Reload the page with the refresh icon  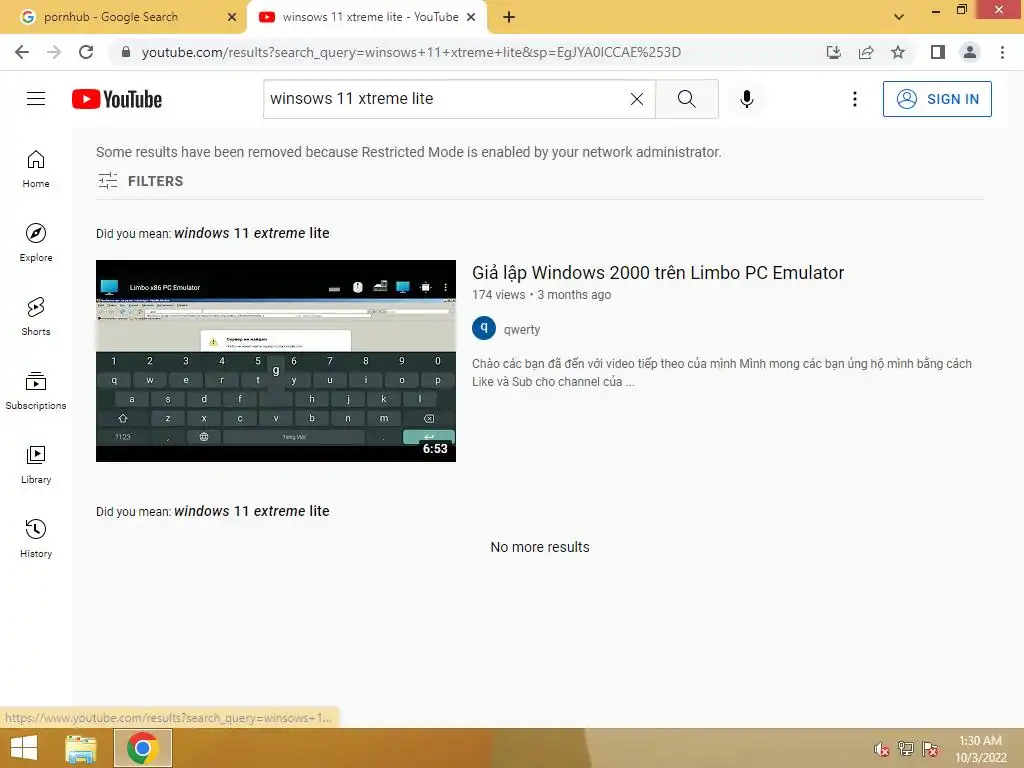(x=86, y=52)
